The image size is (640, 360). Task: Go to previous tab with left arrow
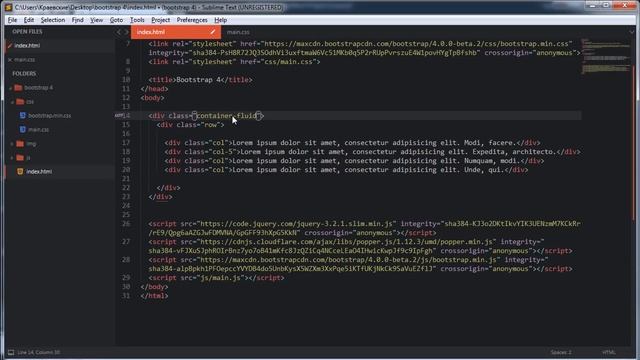point(119,32)
